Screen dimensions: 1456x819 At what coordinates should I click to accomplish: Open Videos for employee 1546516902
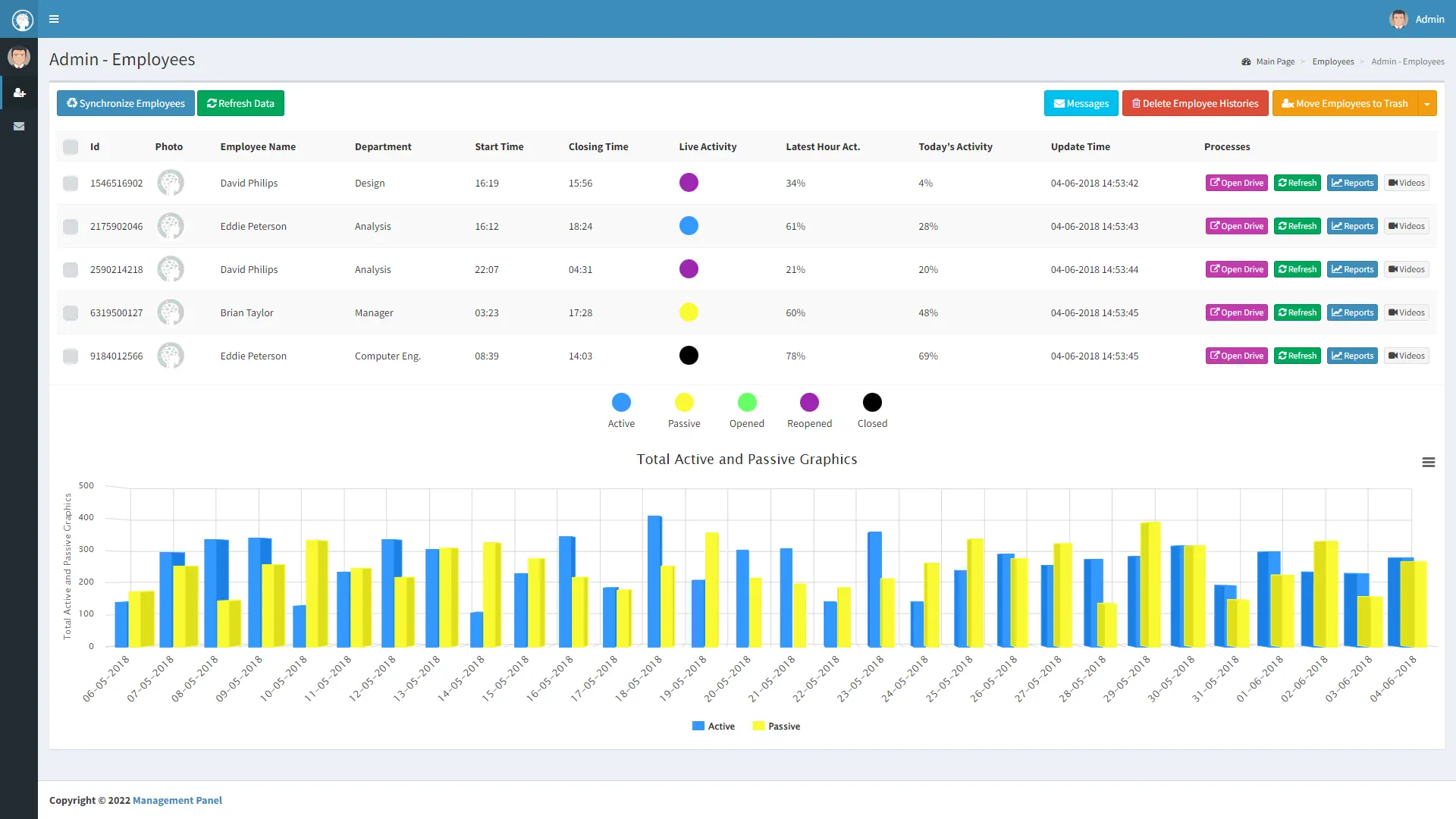(x=1406, y=183)
